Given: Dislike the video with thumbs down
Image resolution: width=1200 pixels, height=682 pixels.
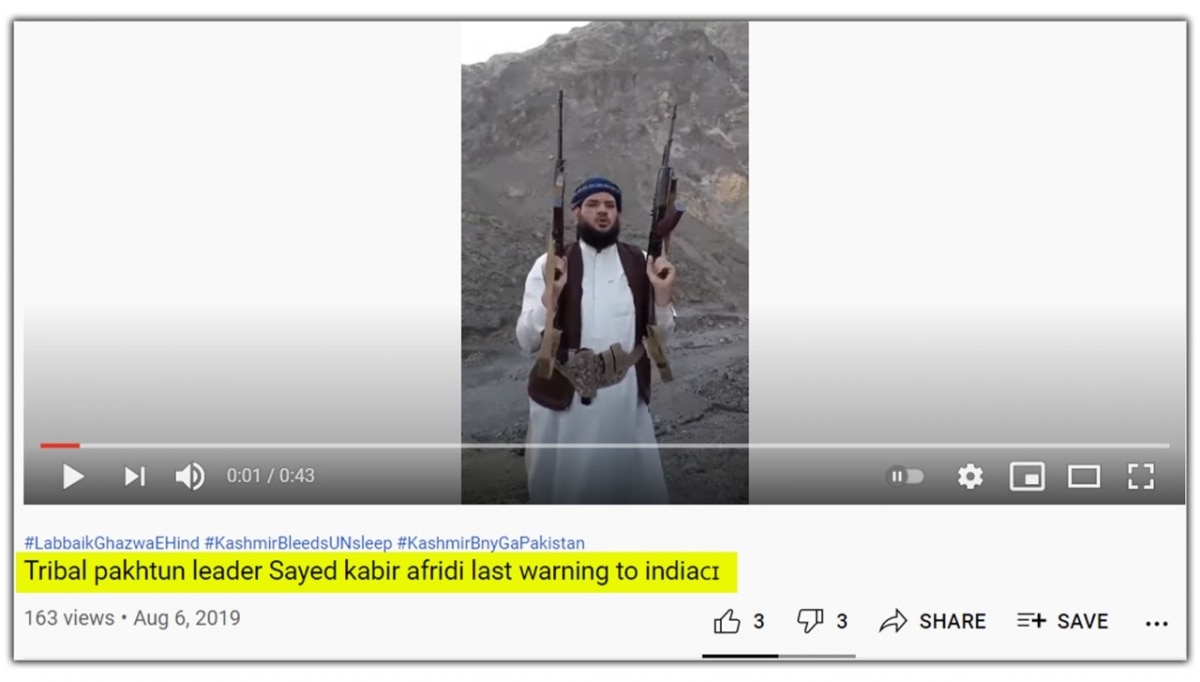Looking at the screenshot, I should (822, 622).
